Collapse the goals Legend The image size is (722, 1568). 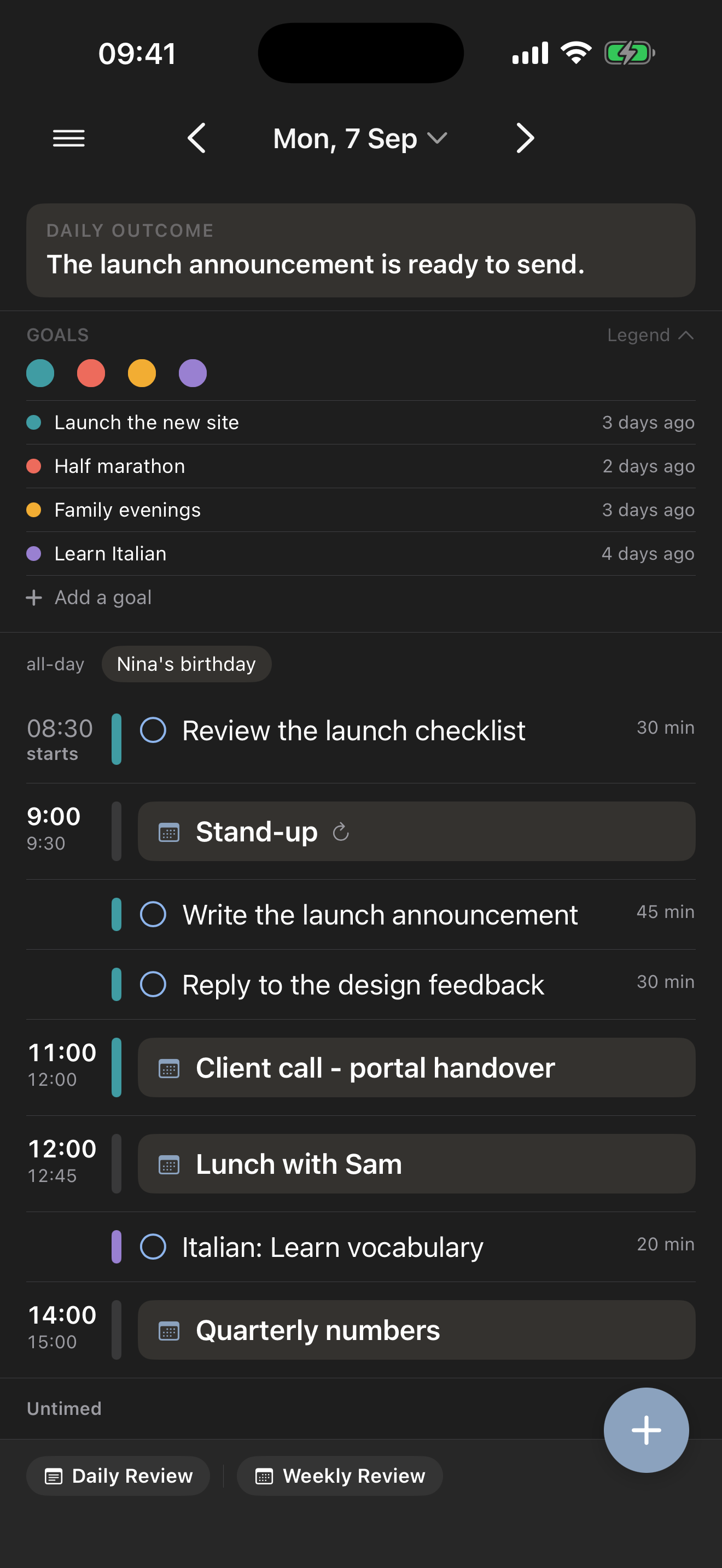[x=650, y=335]
